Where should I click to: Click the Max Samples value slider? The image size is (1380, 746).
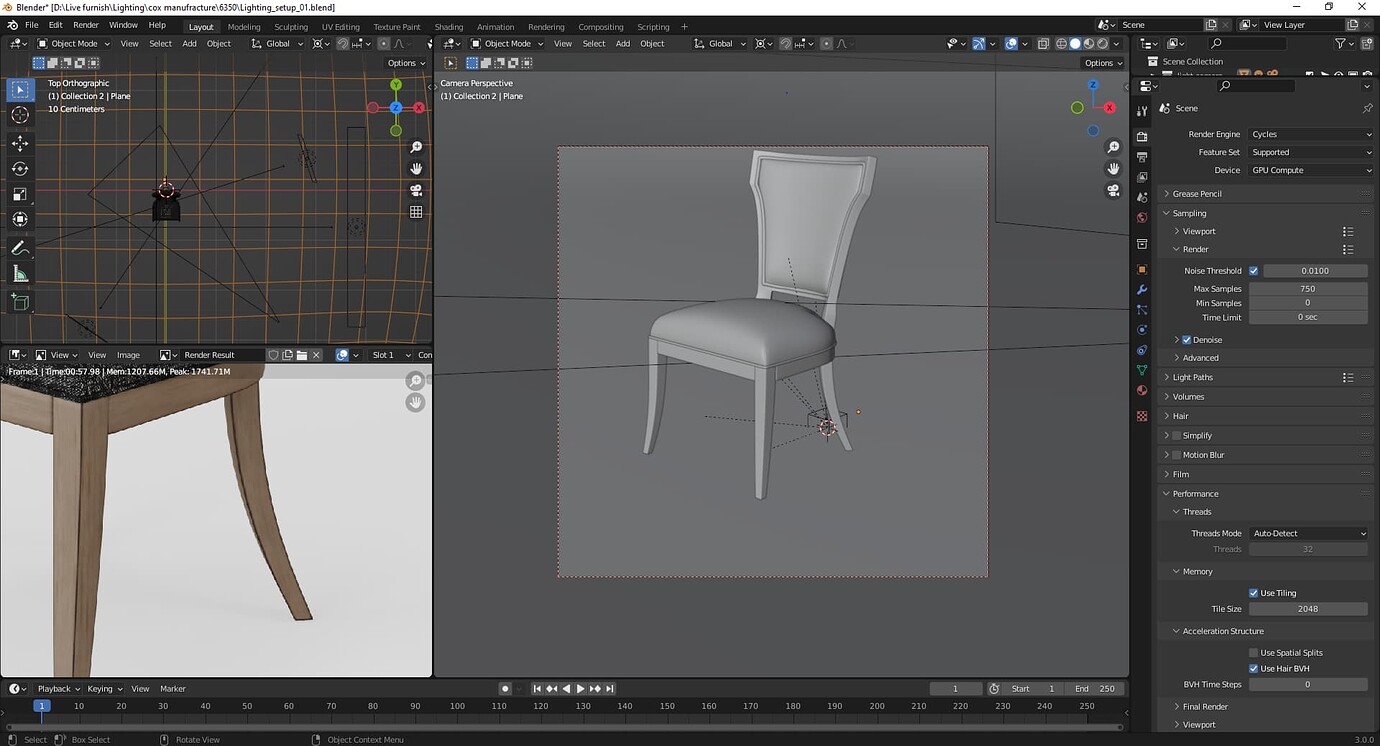pyautogui.click(x=1308, y=288)
